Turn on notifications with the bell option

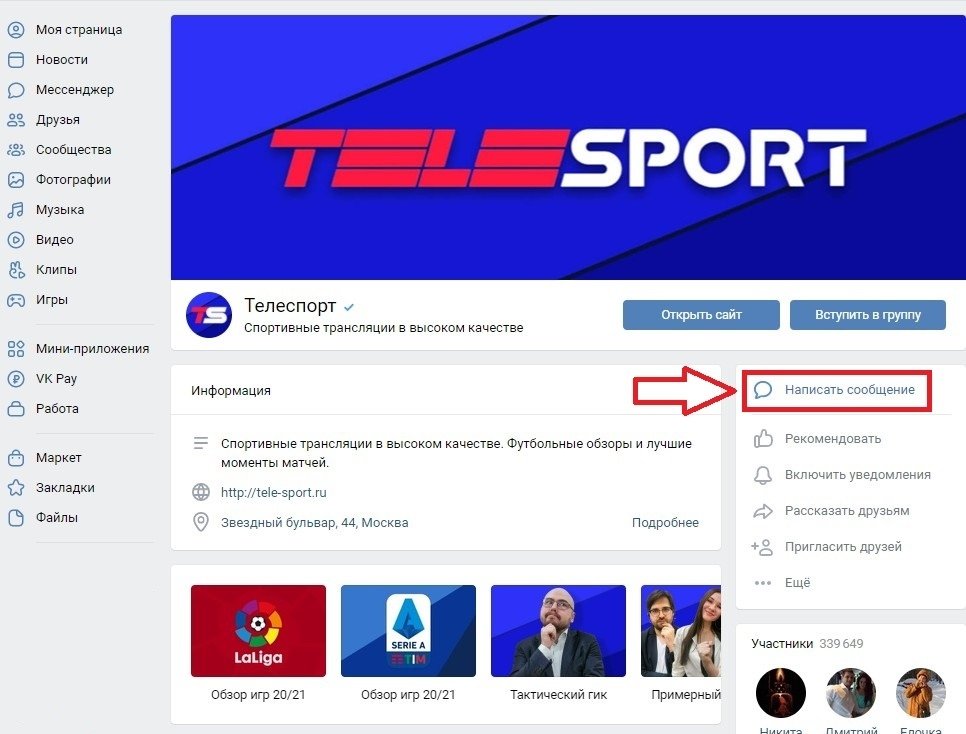coord(842,475)
